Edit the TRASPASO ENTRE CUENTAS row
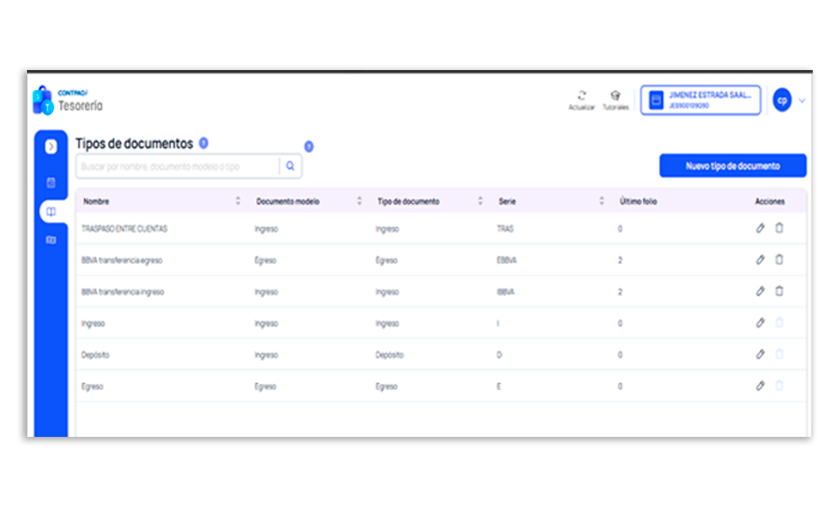 click(x=760, y=228)
